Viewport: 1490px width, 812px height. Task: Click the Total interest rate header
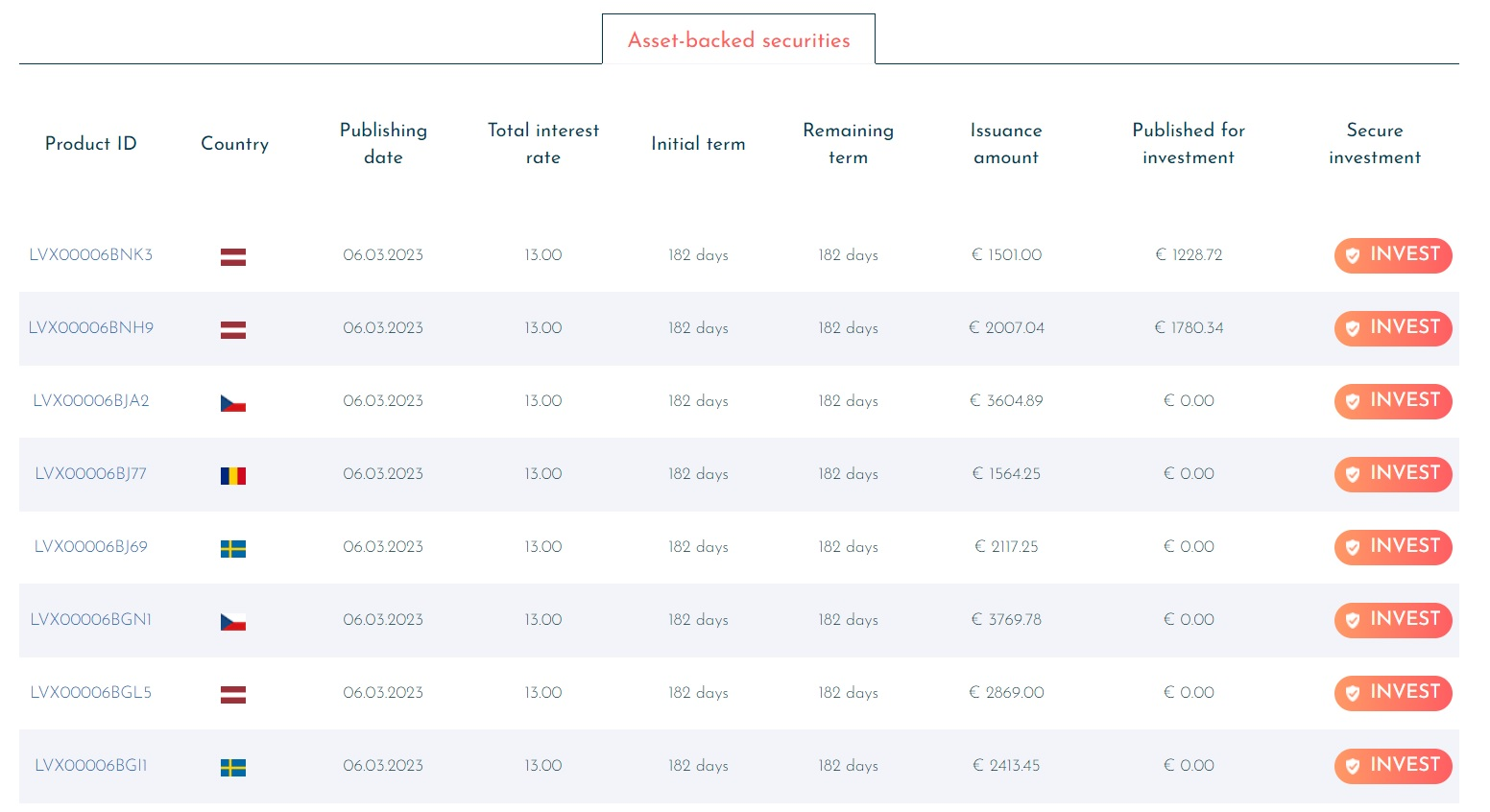(543, 144)
